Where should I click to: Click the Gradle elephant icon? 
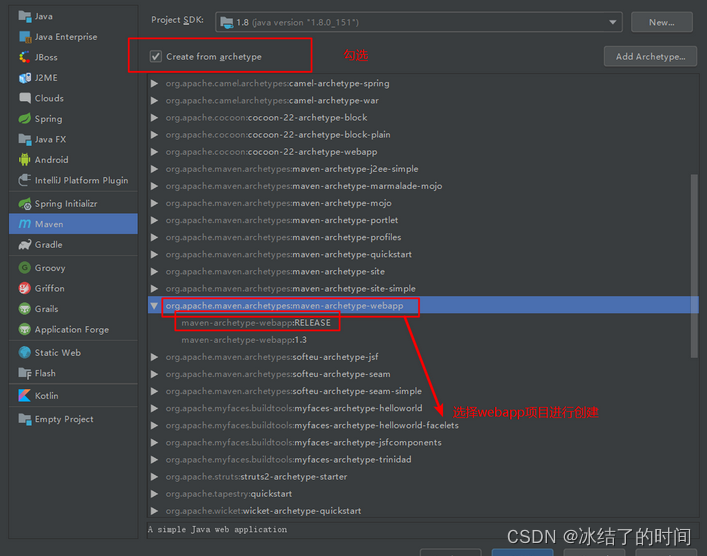25,244
